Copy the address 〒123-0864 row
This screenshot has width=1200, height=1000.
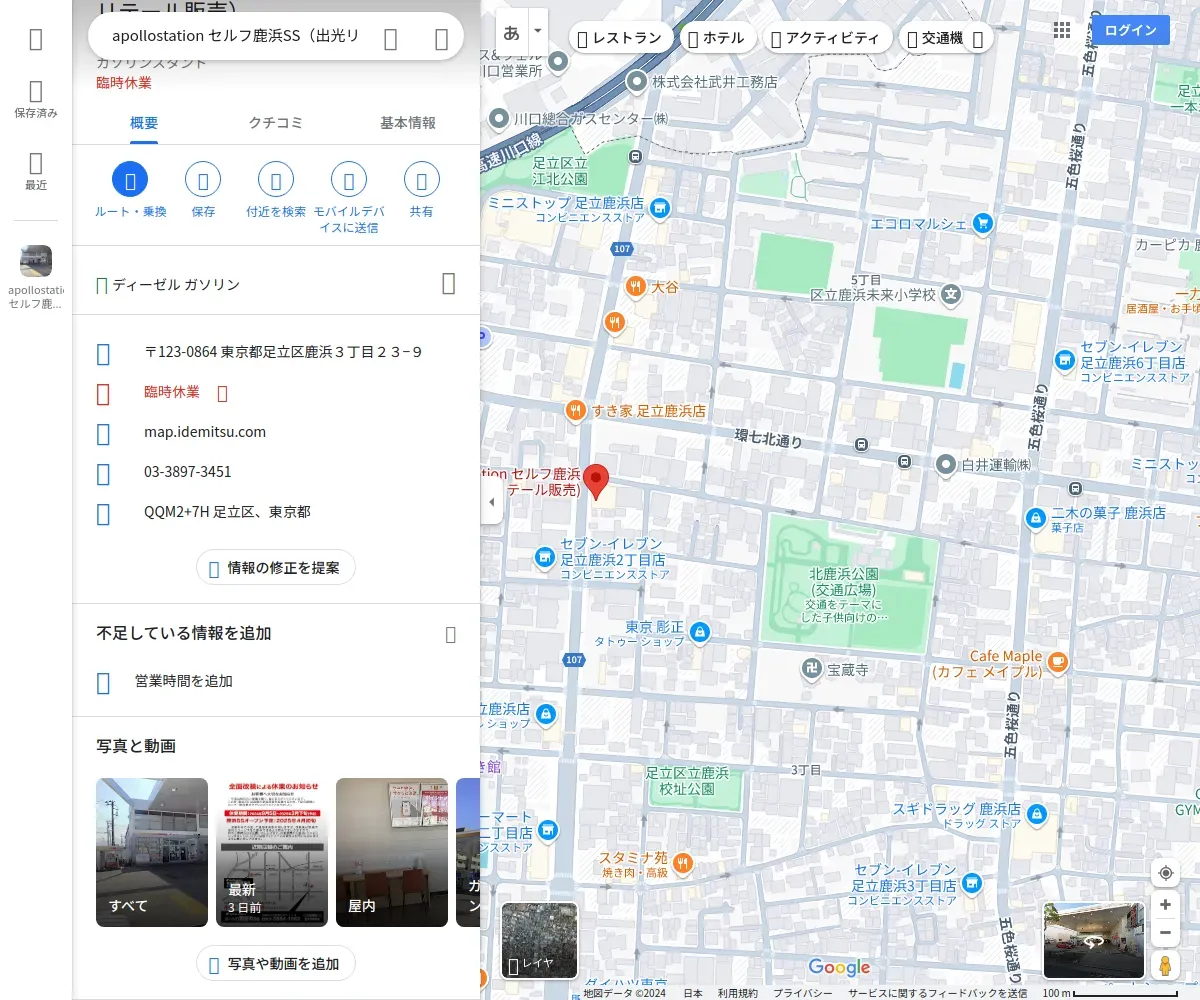click(276, 352)
